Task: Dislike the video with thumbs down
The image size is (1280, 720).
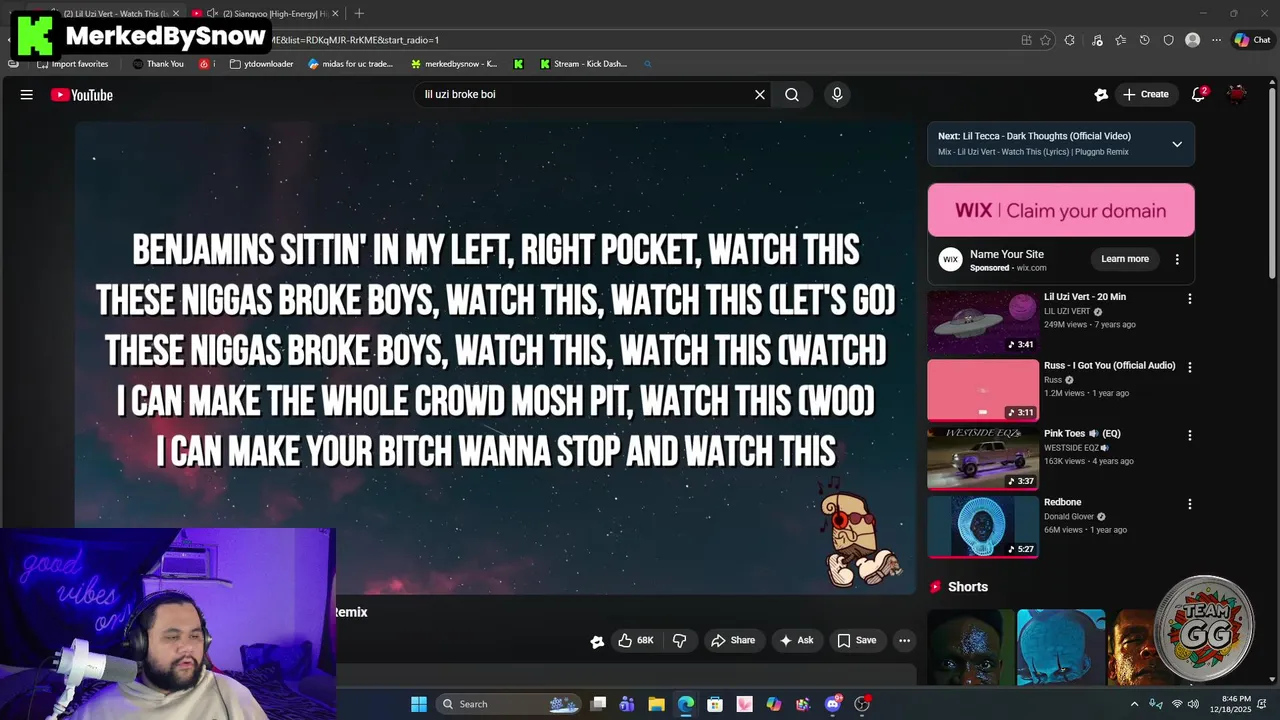Action: click(679, 641)
